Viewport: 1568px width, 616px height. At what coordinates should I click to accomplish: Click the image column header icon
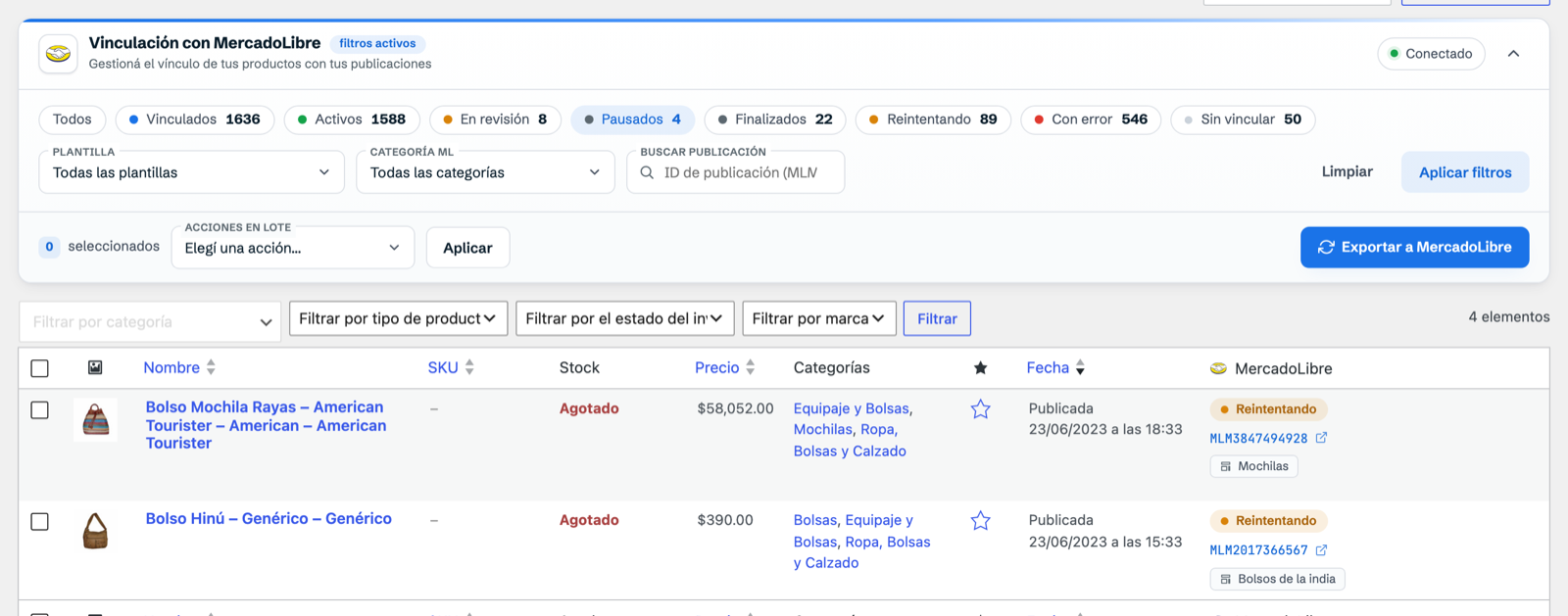(x=95, y=367)
